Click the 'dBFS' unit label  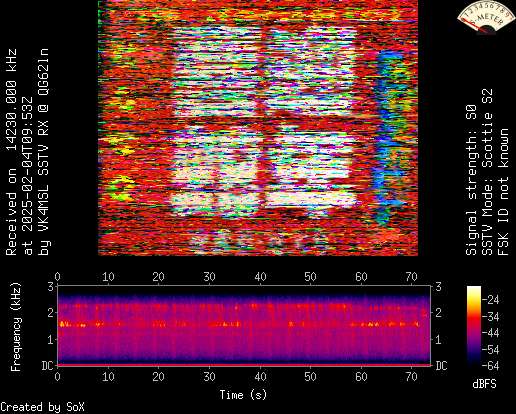point(484,384)
